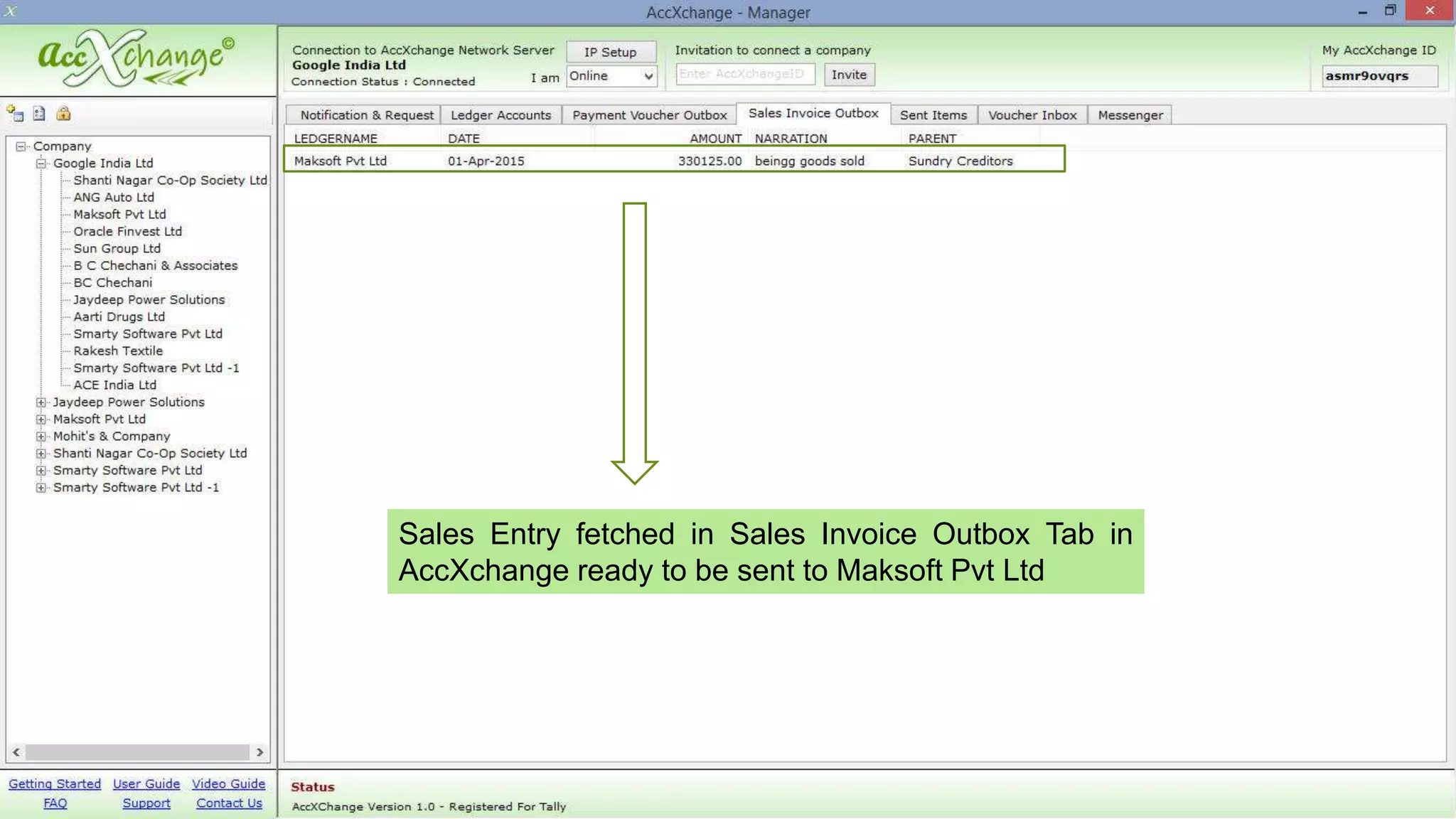Image resolution: width=1456 pixels, height=819 pixels.
Task: Sort by the LEDGERNAME column header
Action: (x=336, y=139)
